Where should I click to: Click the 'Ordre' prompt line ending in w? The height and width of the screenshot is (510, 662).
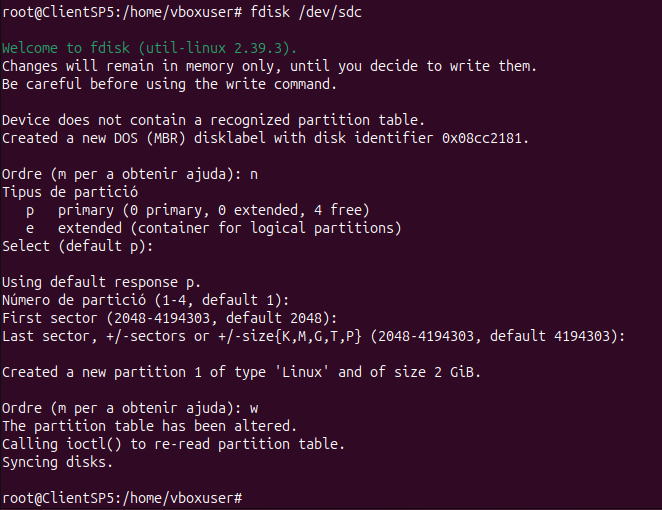point(130,408)
